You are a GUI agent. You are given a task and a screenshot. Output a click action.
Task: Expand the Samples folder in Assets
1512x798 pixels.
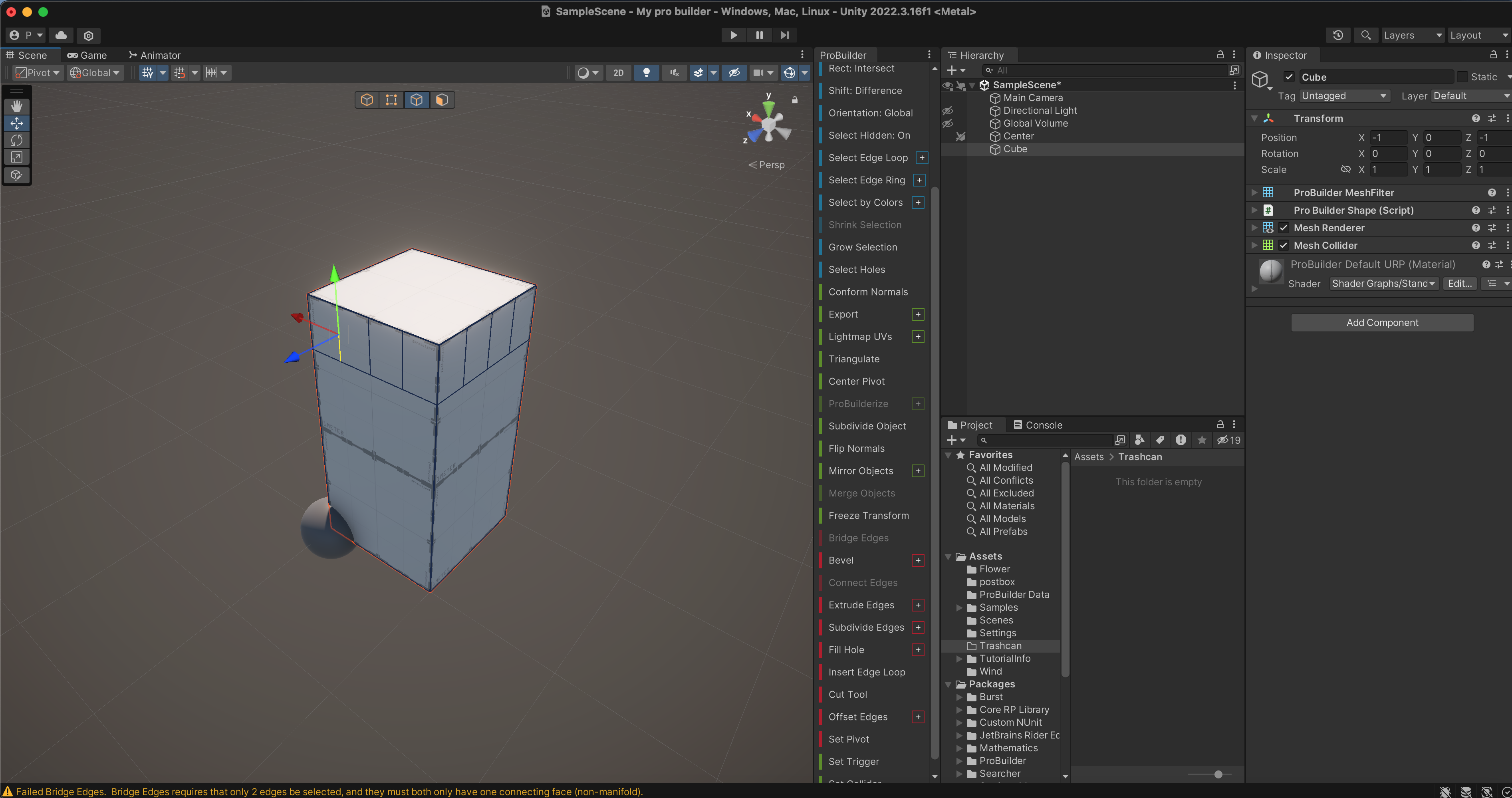(959, 608)
